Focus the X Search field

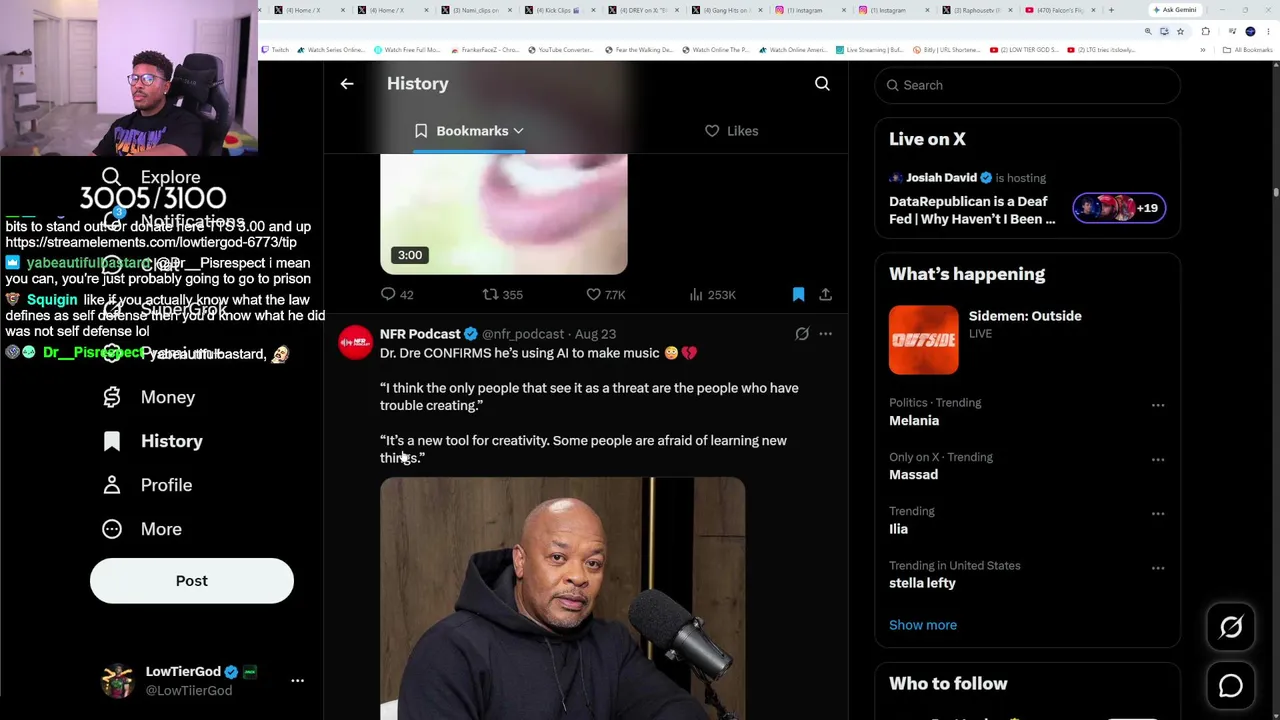pos(1028,85)
